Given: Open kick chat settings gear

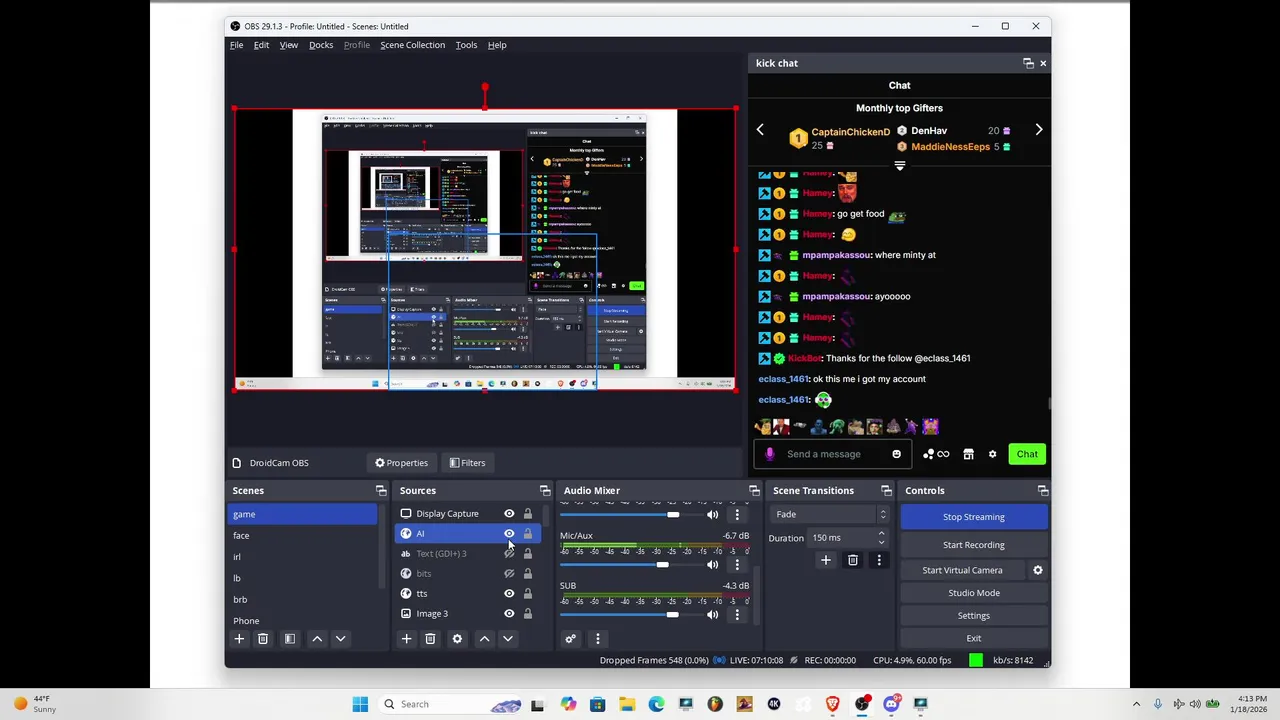Looking at the screenshot, I should [992, 455].
